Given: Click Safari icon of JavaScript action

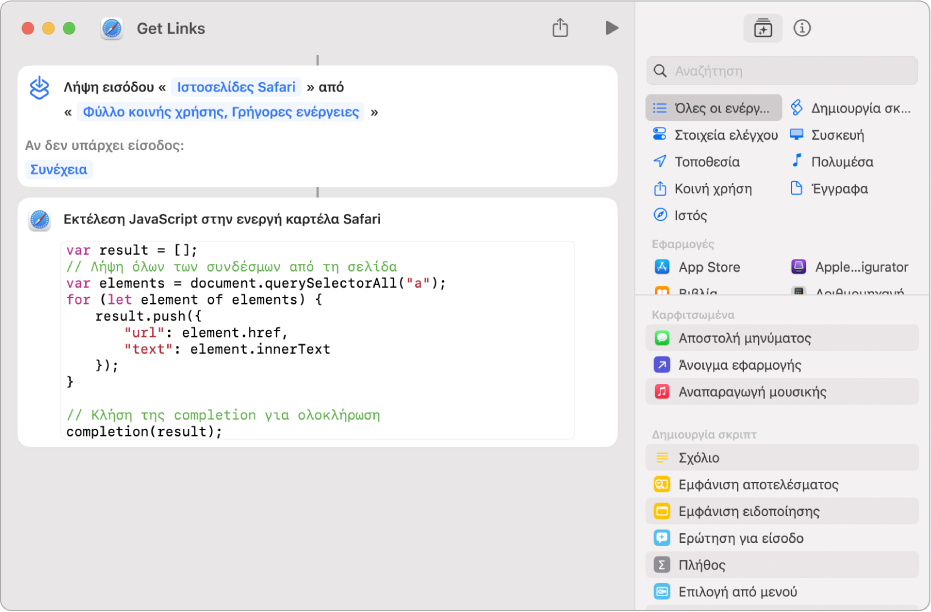Looking at the screenshot, I should (x=40, y=220).
